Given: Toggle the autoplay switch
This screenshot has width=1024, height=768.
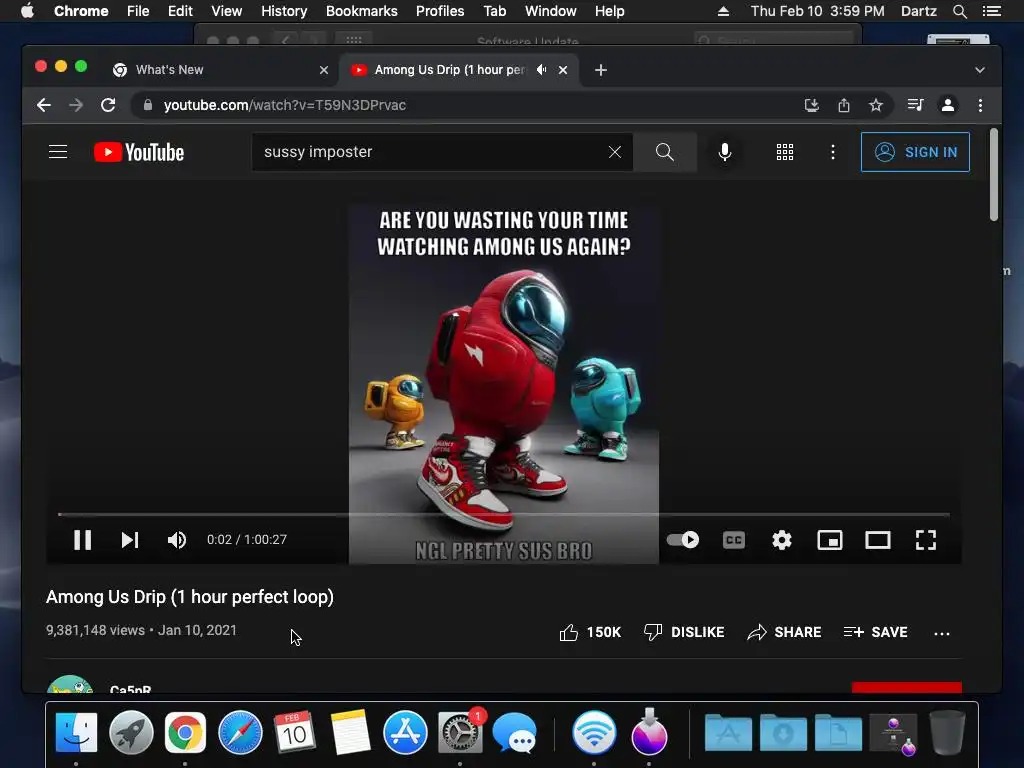Looking at the screenshot, I should (x=683, y=540).
